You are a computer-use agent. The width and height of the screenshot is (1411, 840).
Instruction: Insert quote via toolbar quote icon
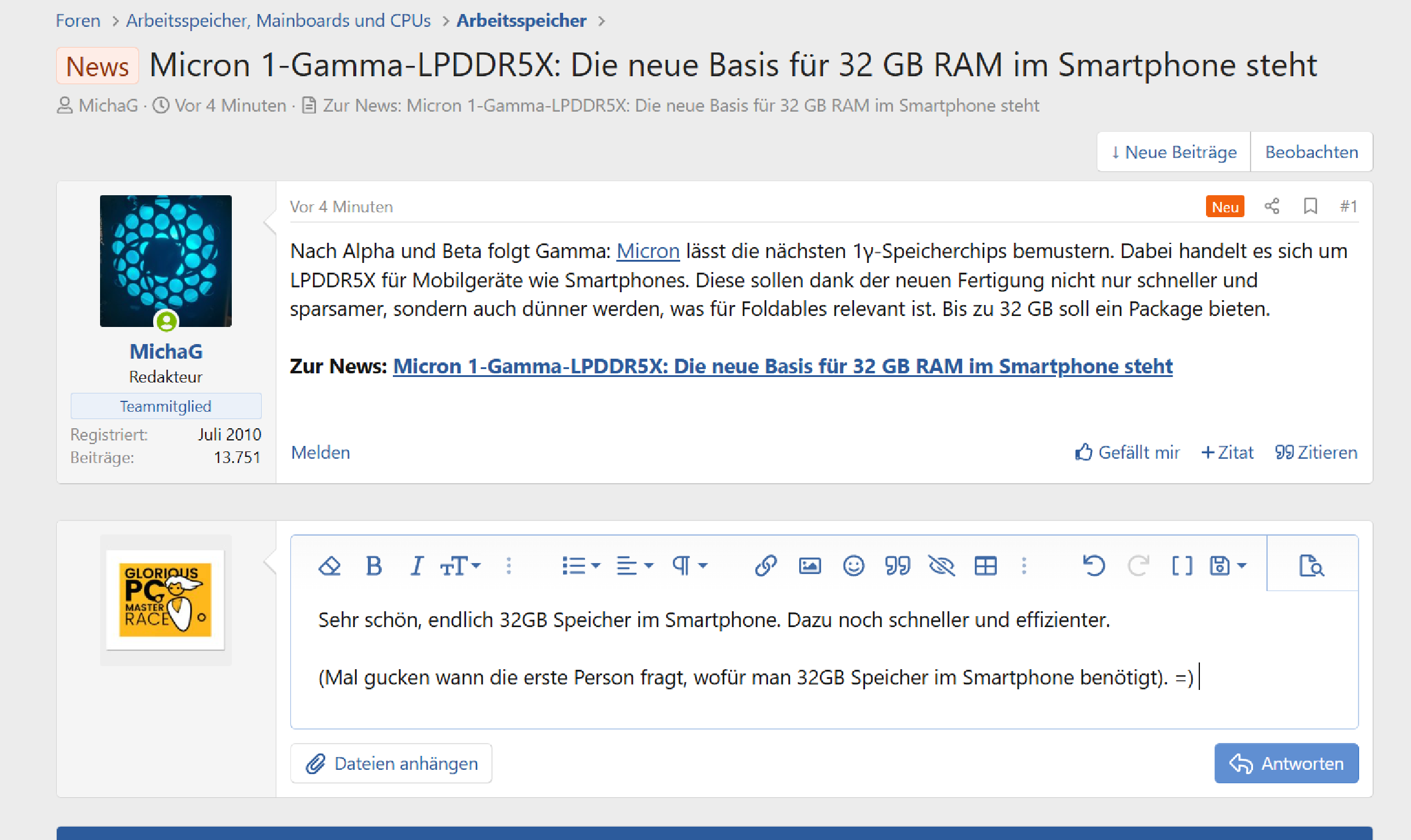(x=897, y=565)
